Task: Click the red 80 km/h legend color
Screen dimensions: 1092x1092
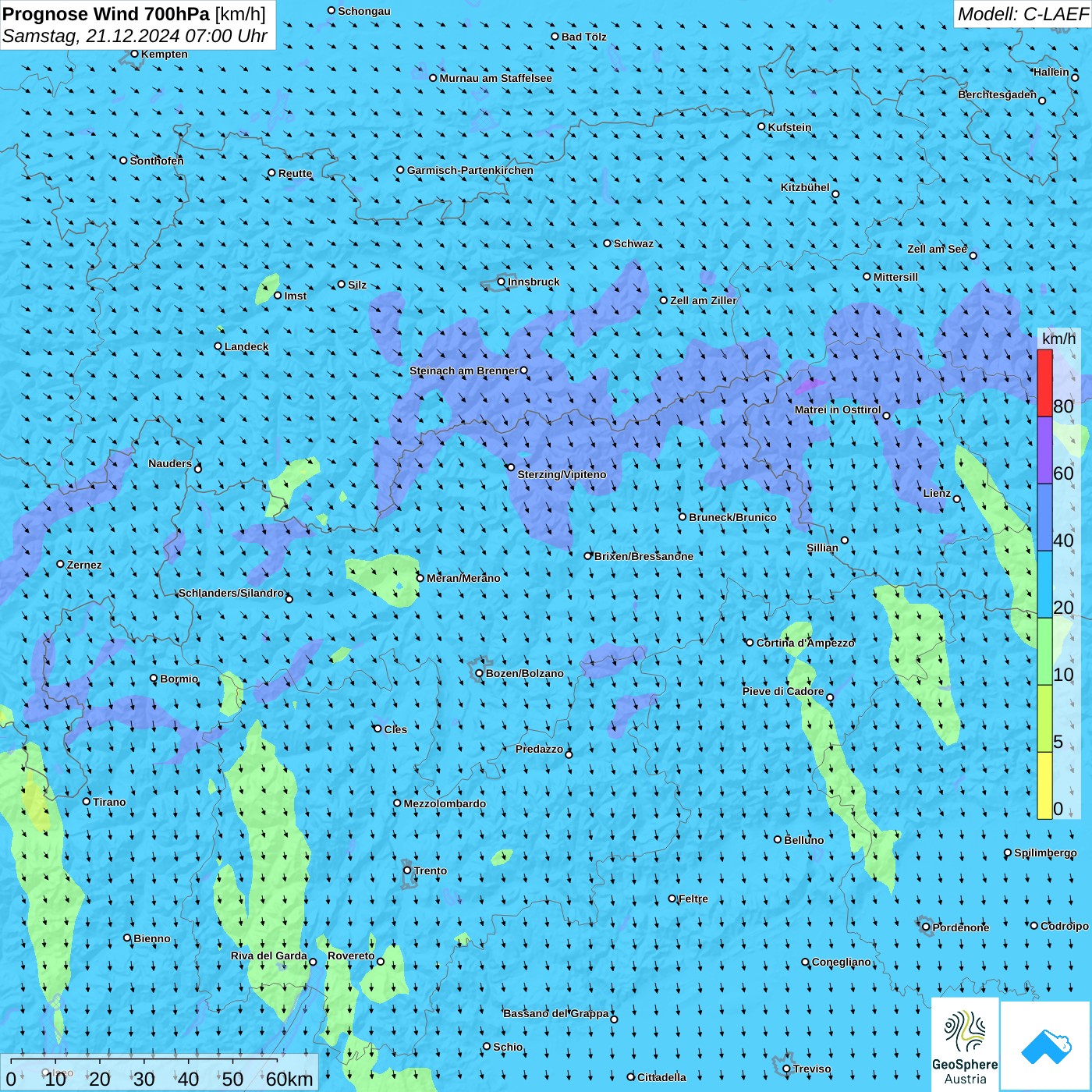Action: (1044, 383)
